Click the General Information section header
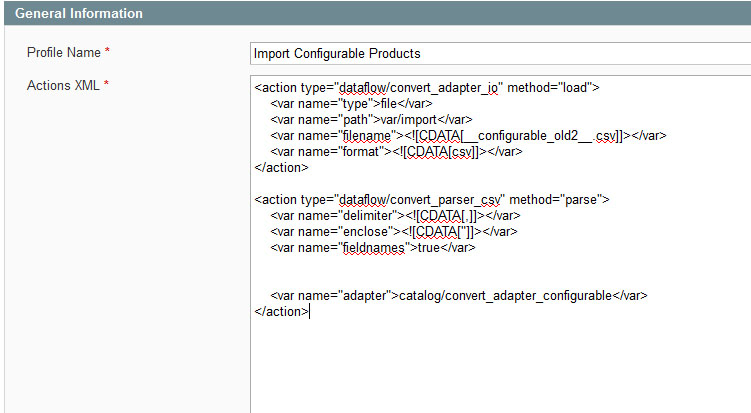Screen dimensions: 751x413 (377, 13)
